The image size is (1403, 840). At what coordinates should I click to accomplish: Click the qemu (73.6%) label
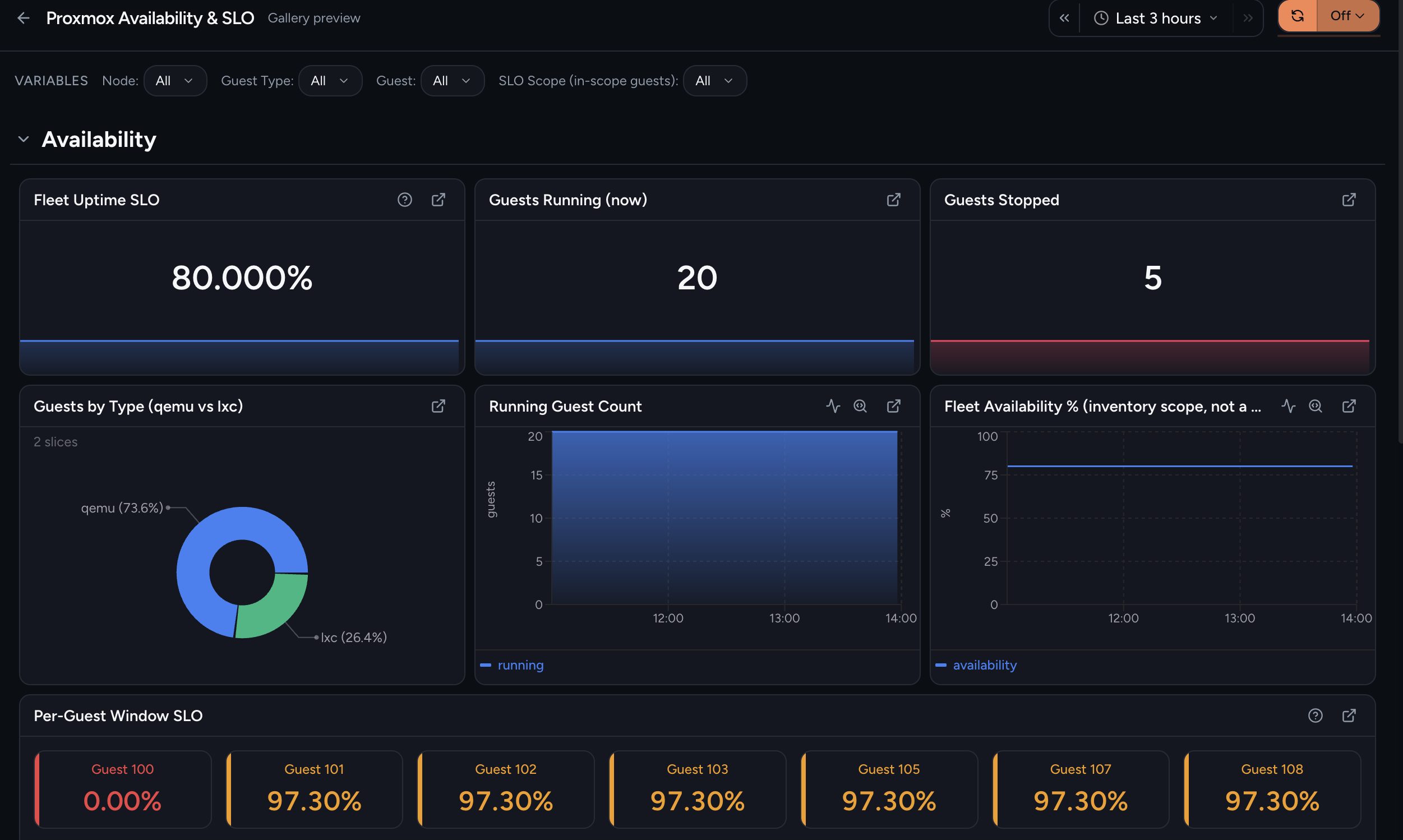pyautogui.click(x=122, y=507)
